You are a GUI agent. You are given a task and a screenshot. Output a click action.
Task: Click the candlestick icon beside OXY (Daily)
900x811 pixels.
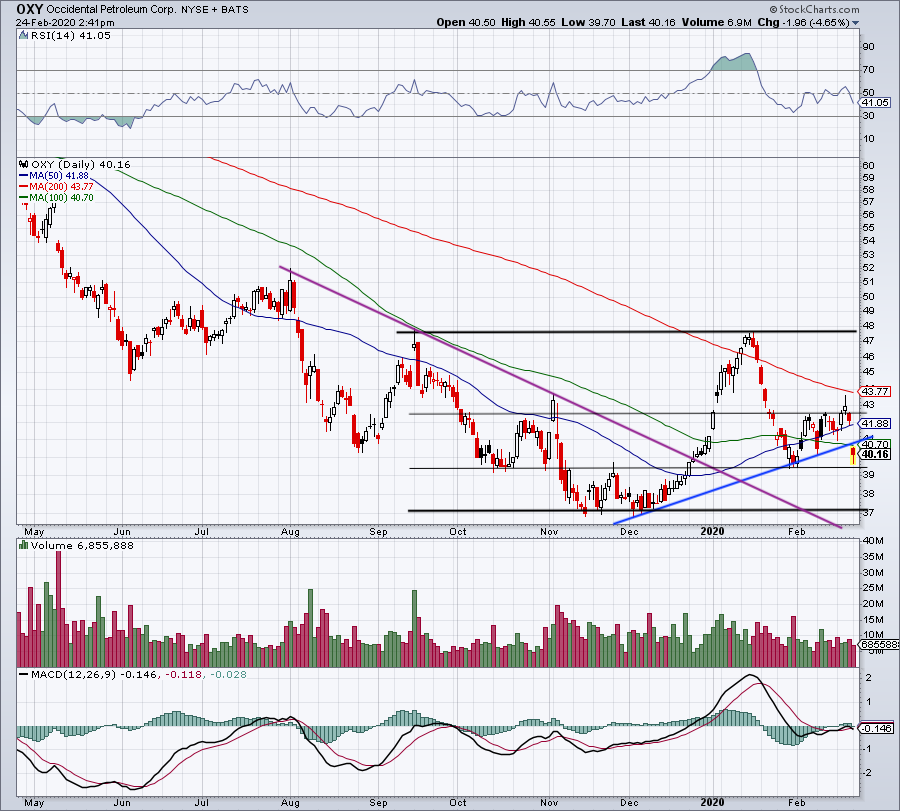click(x=24, y=164)
